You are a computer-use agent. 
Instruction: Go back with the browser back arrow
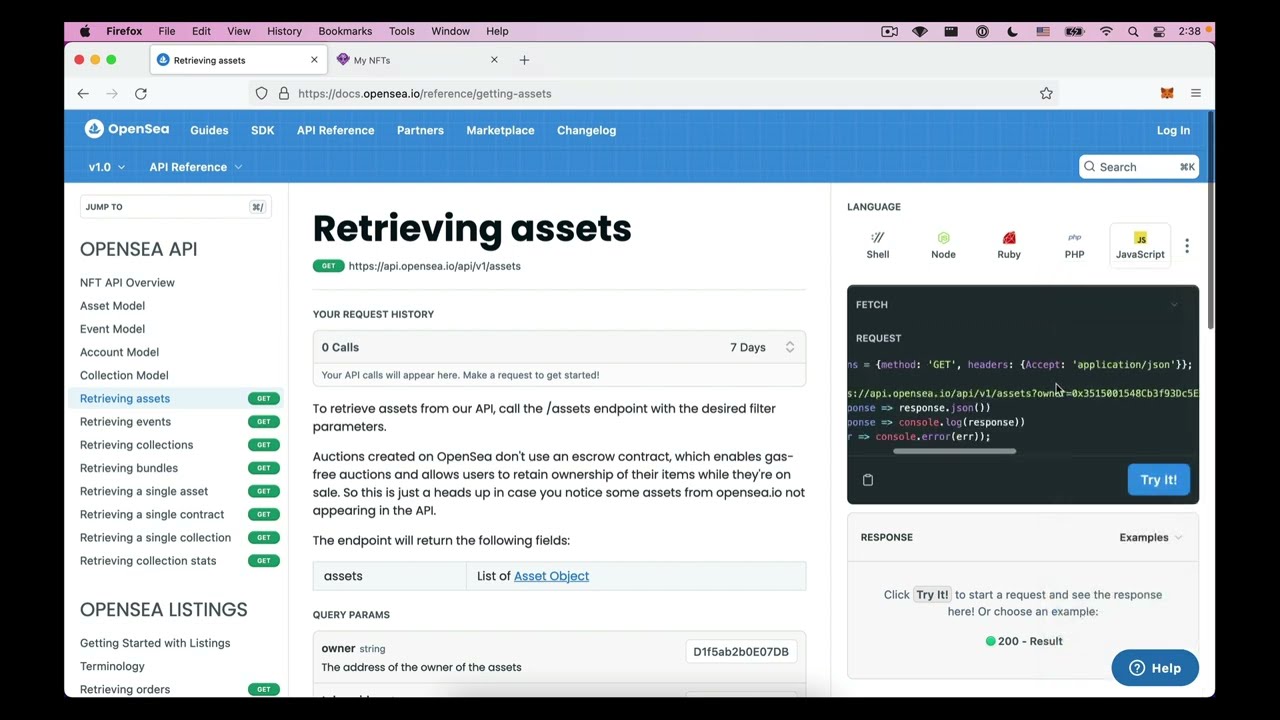tap(83, 93)
